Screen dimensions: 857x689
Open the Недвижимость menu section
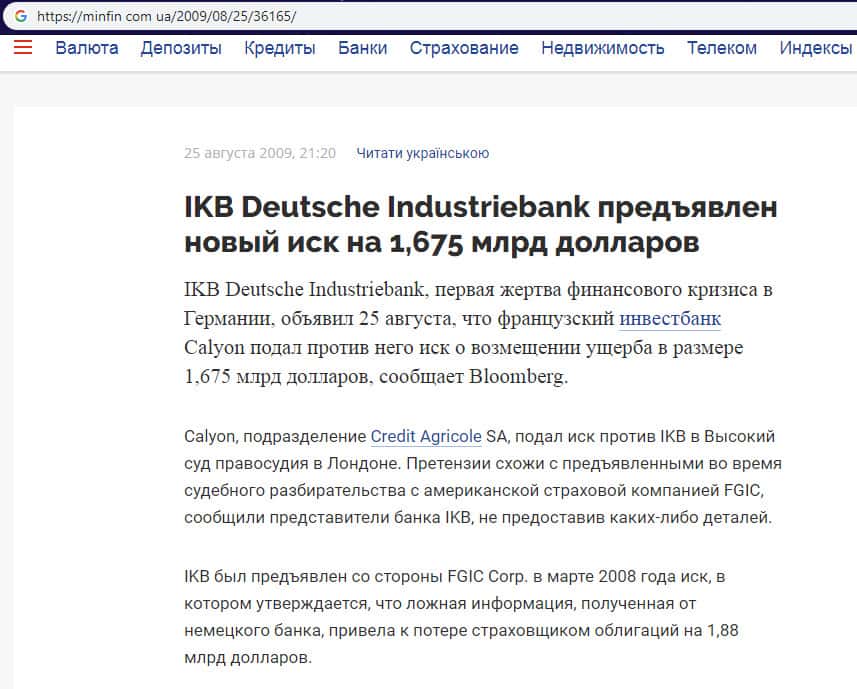603,48
